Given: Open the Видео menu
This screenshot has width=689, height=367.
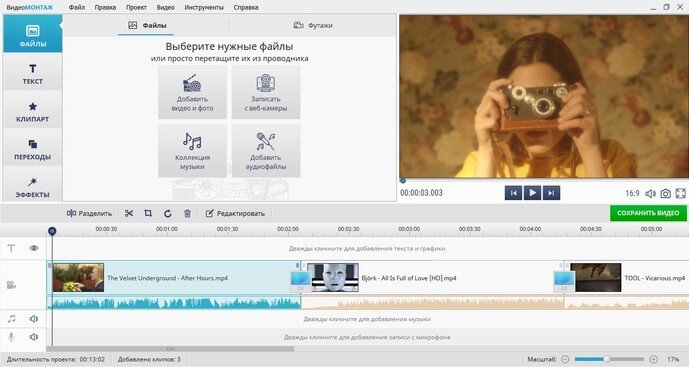Looking at the screenshot, I should pos(166,7).
